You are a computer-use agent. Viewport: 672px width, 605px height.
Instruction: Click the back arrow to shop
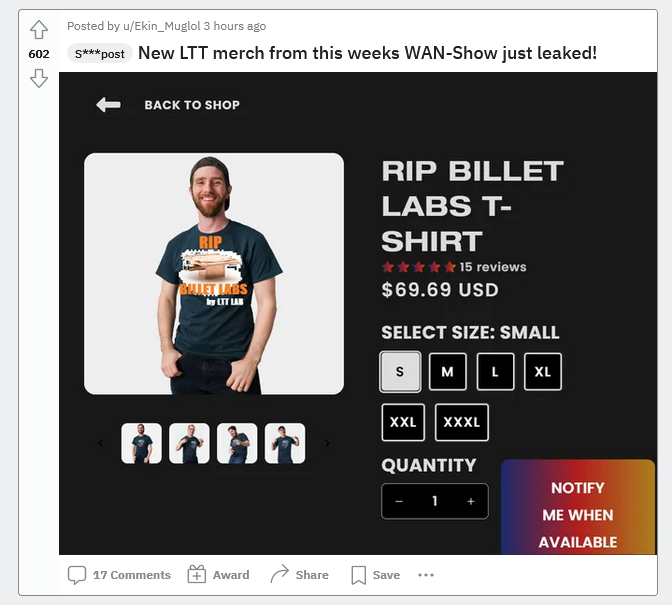coord(108,105)
